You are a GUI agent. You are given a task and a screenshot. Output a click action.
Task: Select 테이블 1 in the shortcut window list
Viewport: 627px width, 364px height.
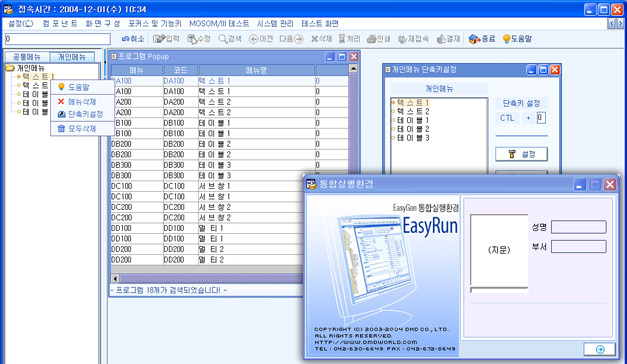(413, 120)
